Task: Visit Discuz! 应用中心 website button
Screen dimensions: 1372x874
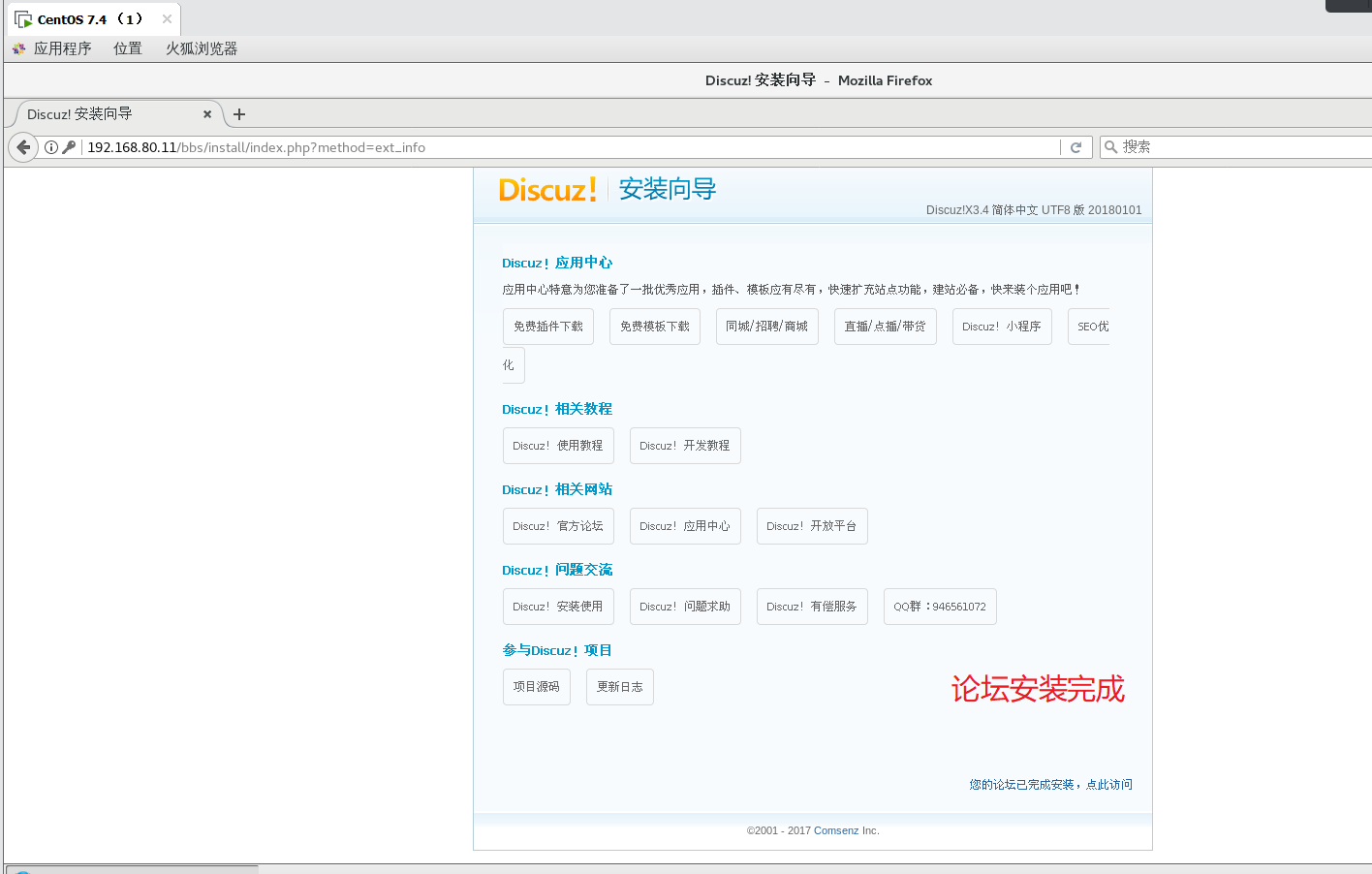Action: click(685, 526)
